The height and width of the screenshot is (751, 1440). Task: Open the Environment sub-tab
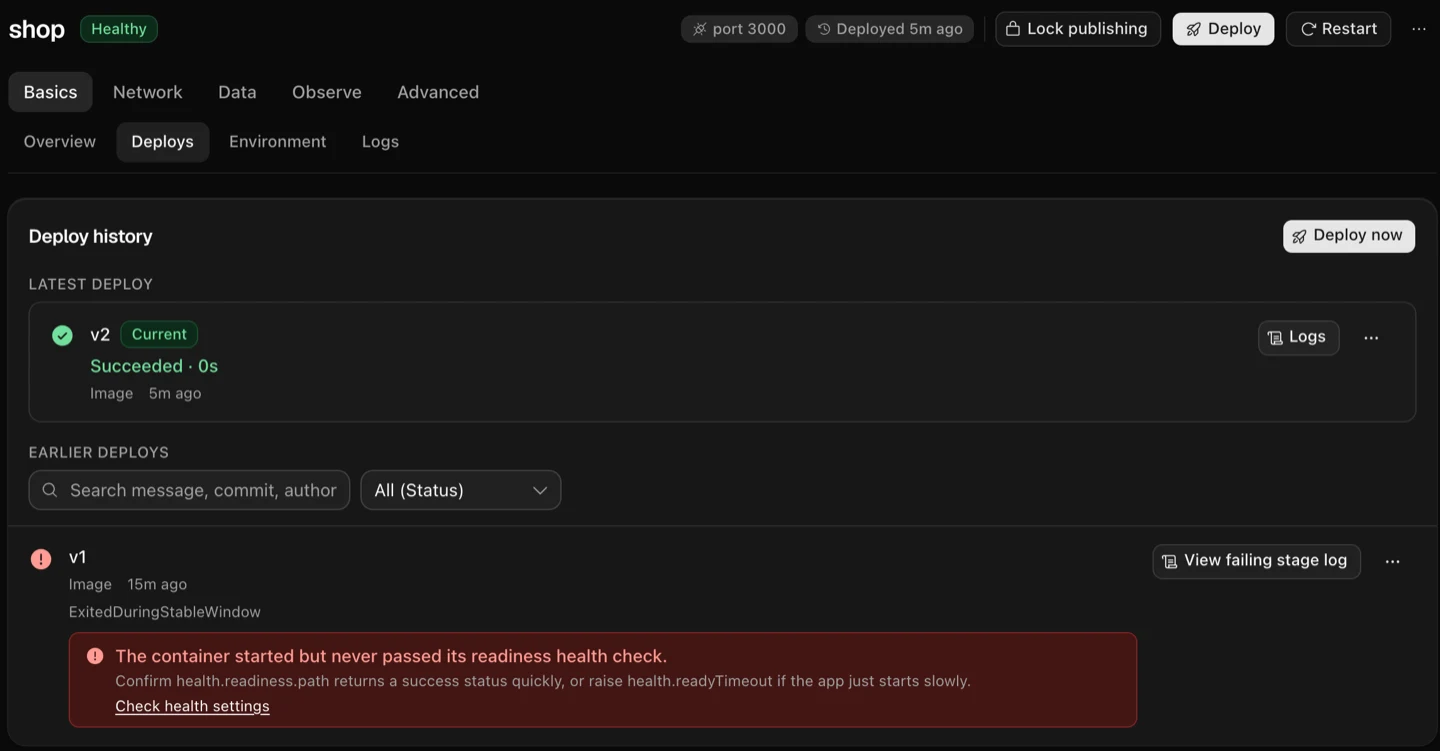[x=278, y=142]
